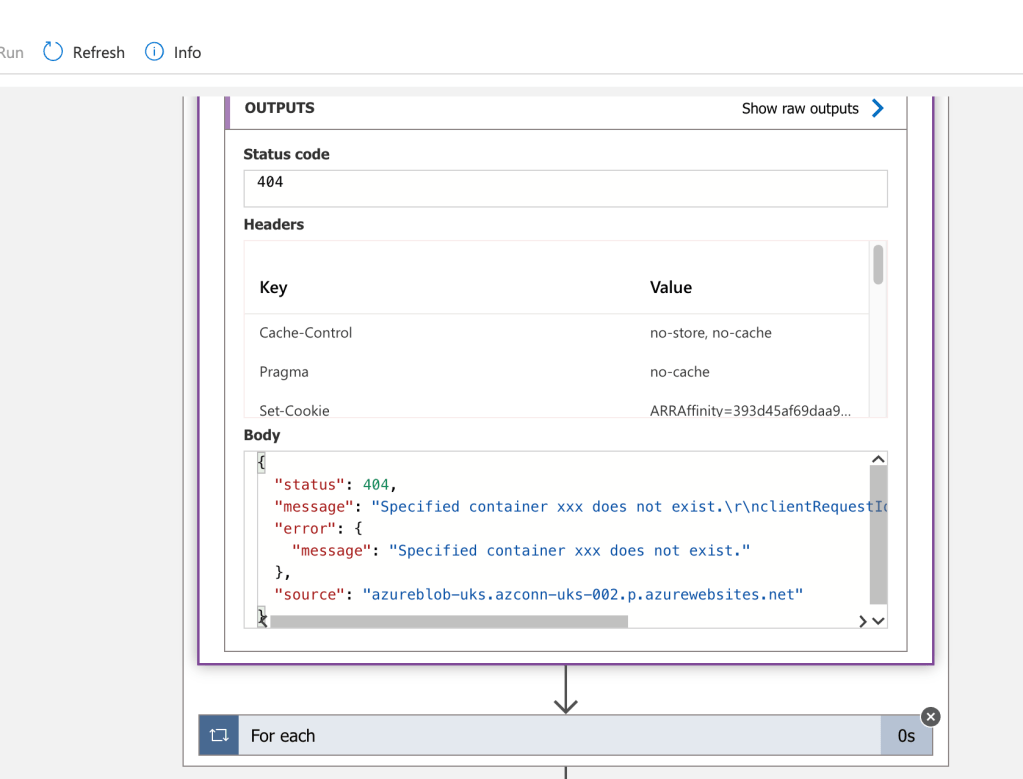Image resolution: width=1023 pixels, height=779 pixels.
Task: Click the Info circle icon
Action: tap(154, 52)
